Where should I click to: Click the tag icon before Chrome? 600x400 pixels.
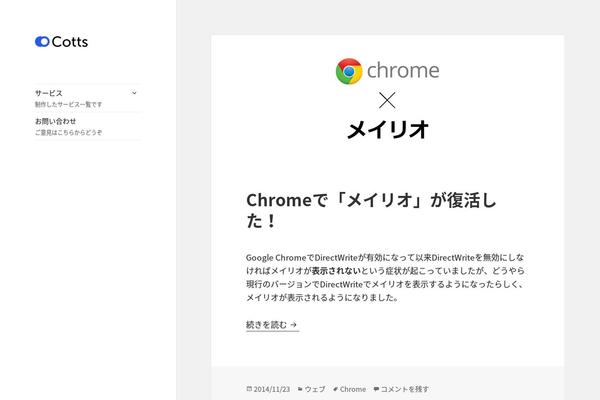(x=336, y=389)
